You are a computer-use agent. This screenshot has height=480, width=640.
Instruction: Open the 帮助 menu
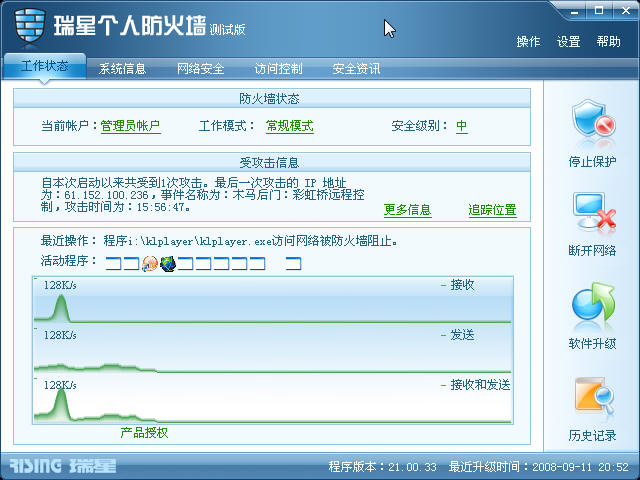click(608, 42)
